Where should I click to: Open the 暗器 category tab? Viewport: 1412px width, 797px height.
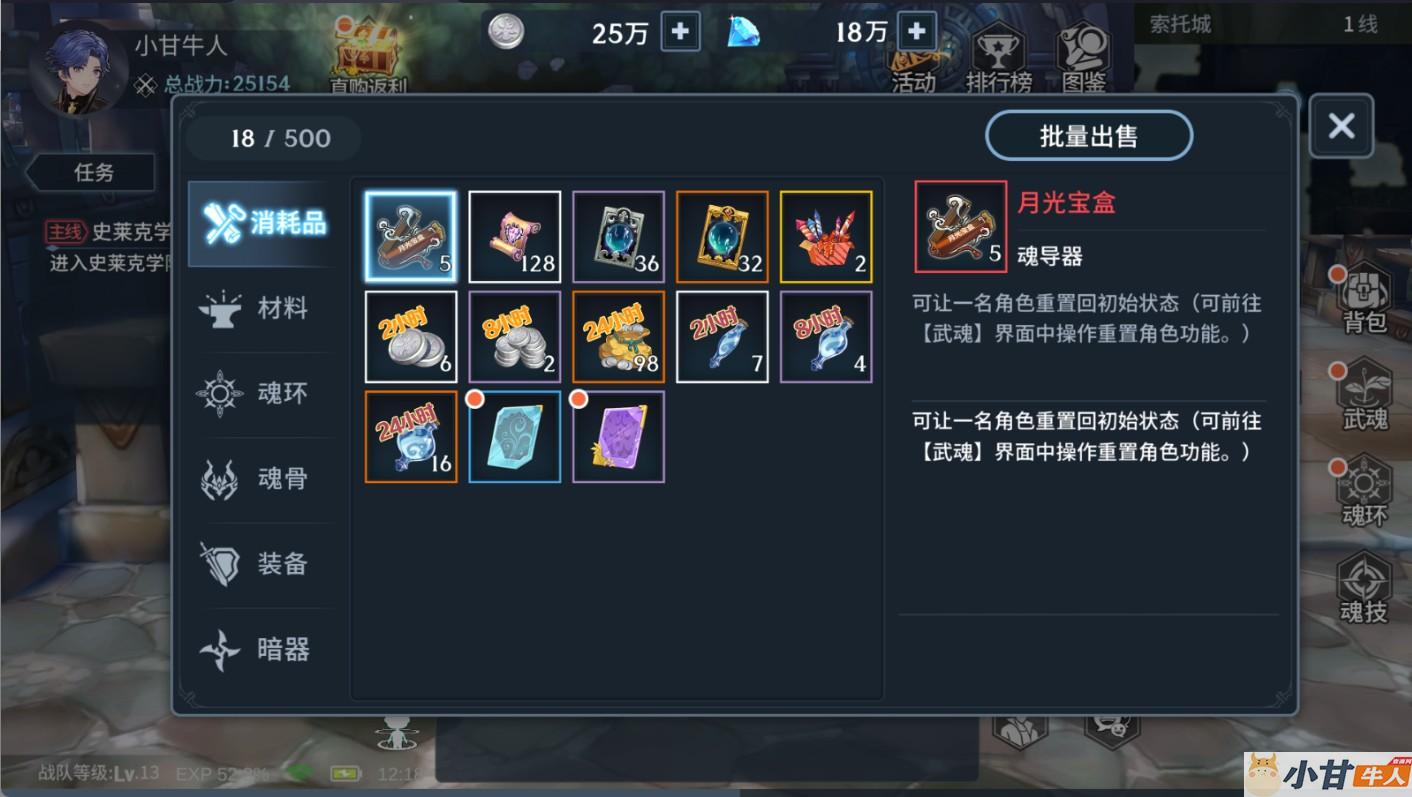click(260, 650)
